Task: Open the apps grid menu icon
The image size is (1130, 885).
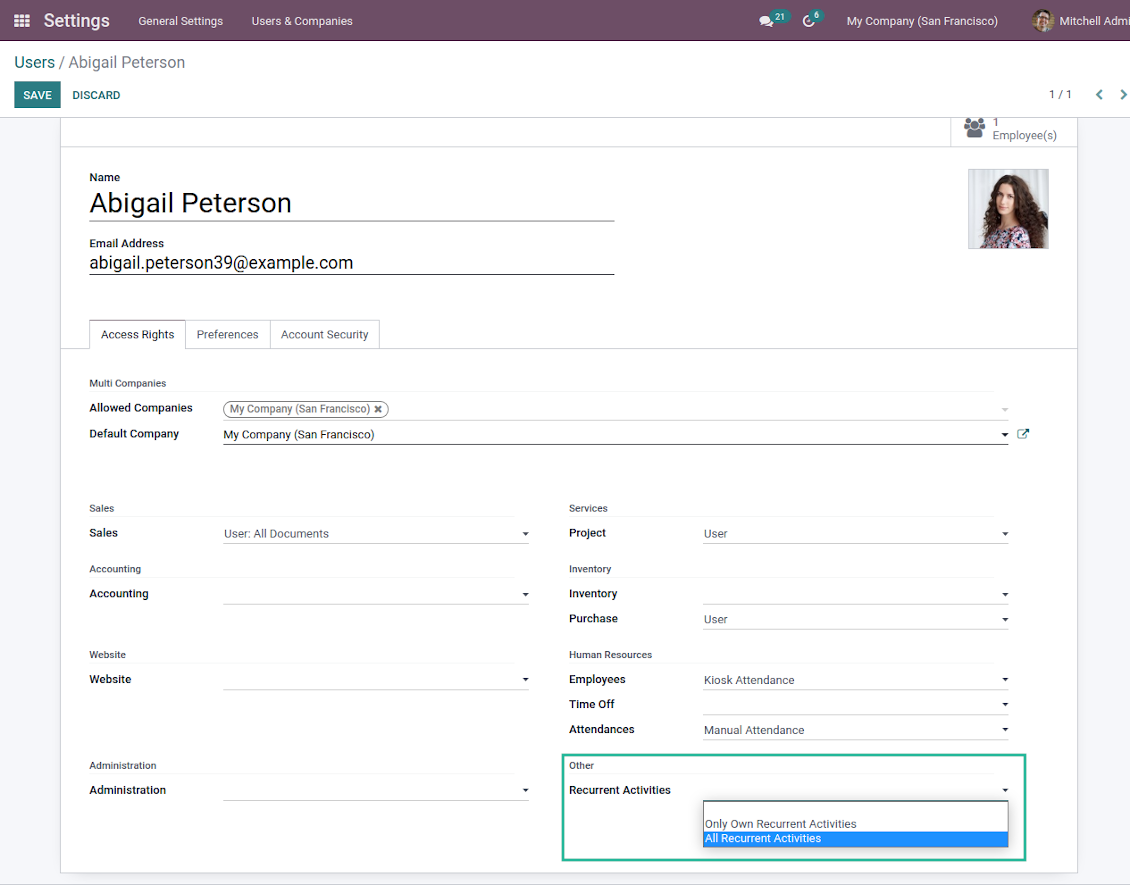Action: [x=22, y=21]
